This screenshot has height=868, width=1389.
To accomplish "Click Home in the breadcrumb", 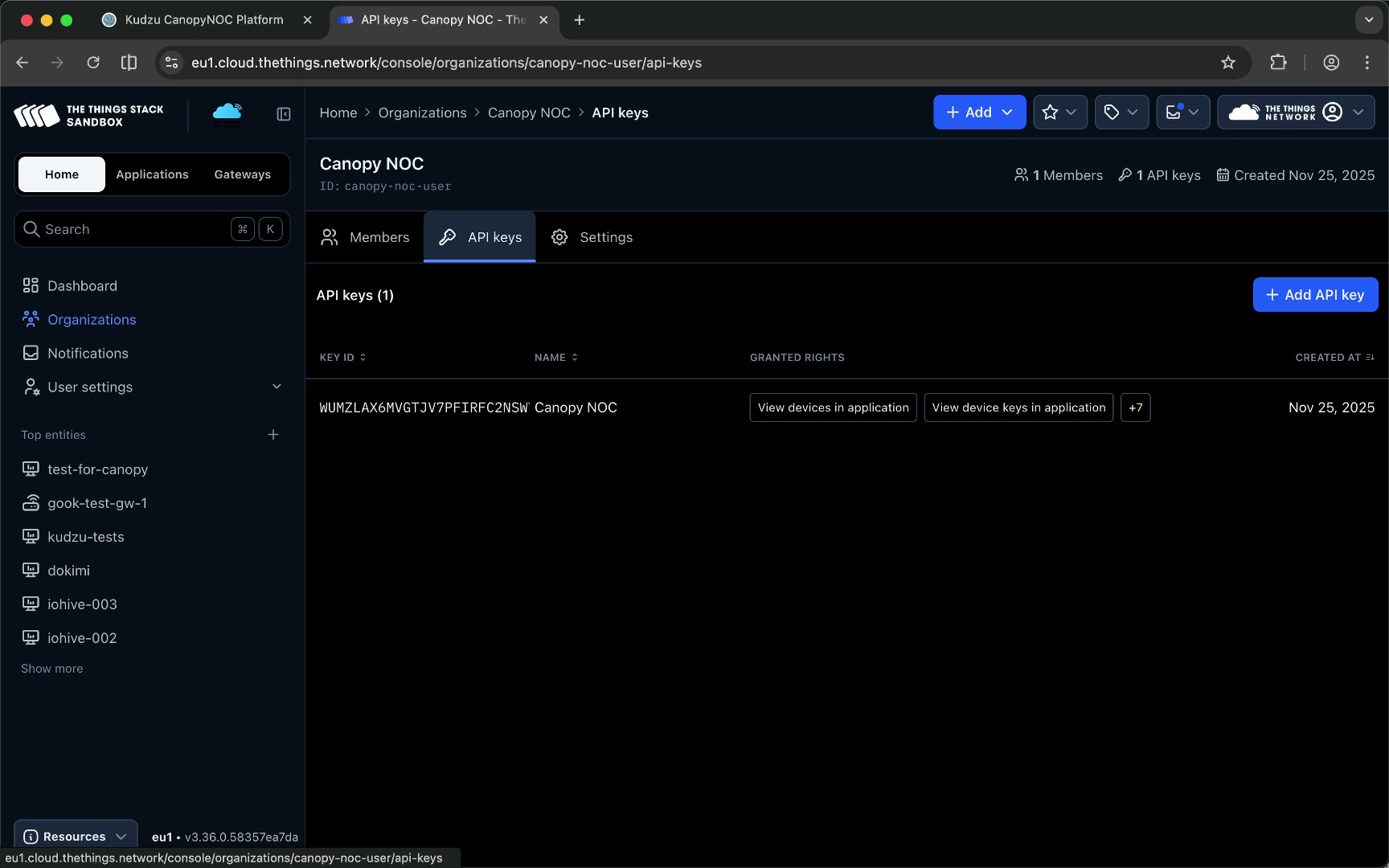I will pyautogui.click(x=338, y=113).
